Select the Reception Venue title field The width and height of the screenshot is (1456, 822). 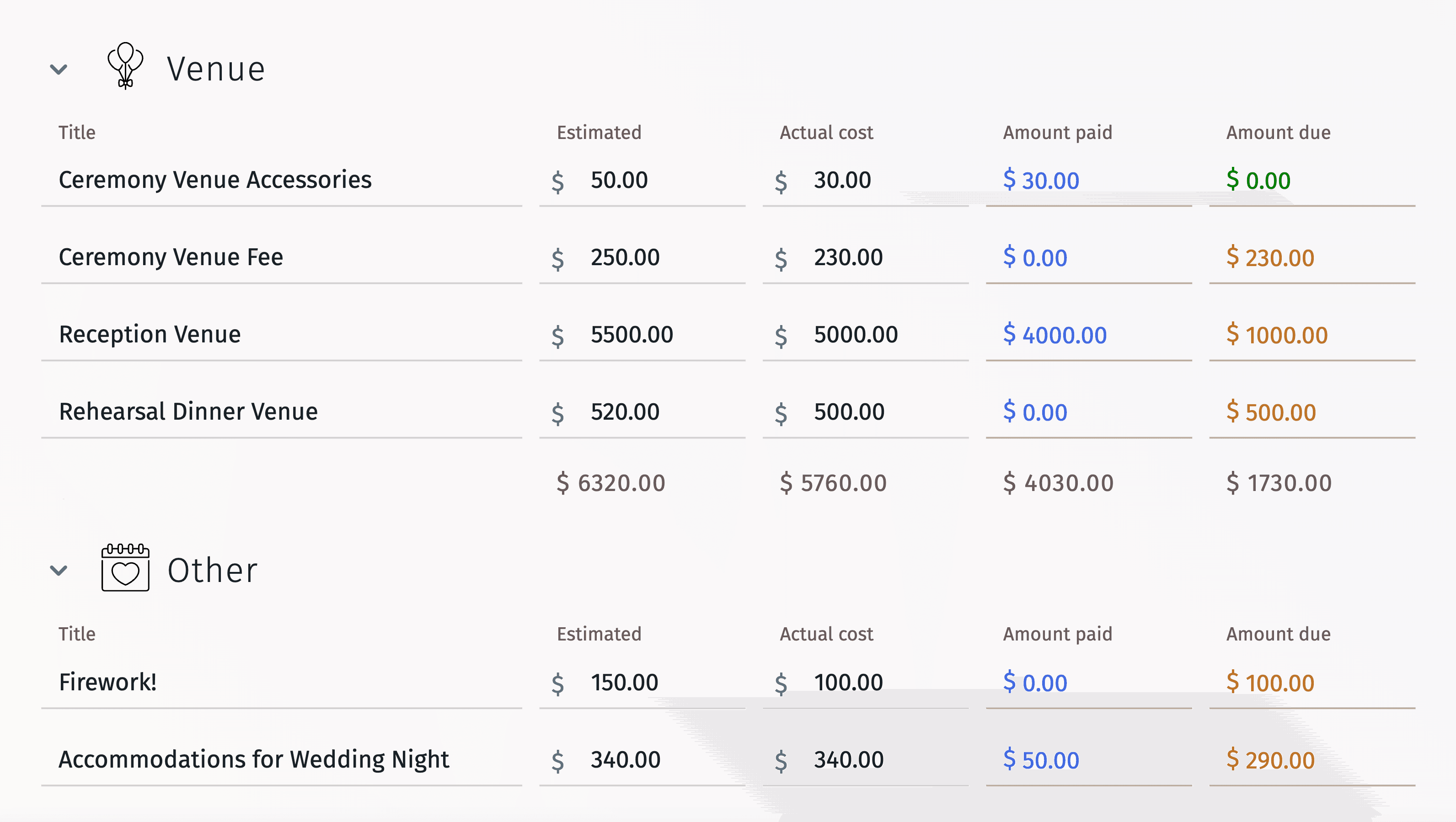click(150, 335)
